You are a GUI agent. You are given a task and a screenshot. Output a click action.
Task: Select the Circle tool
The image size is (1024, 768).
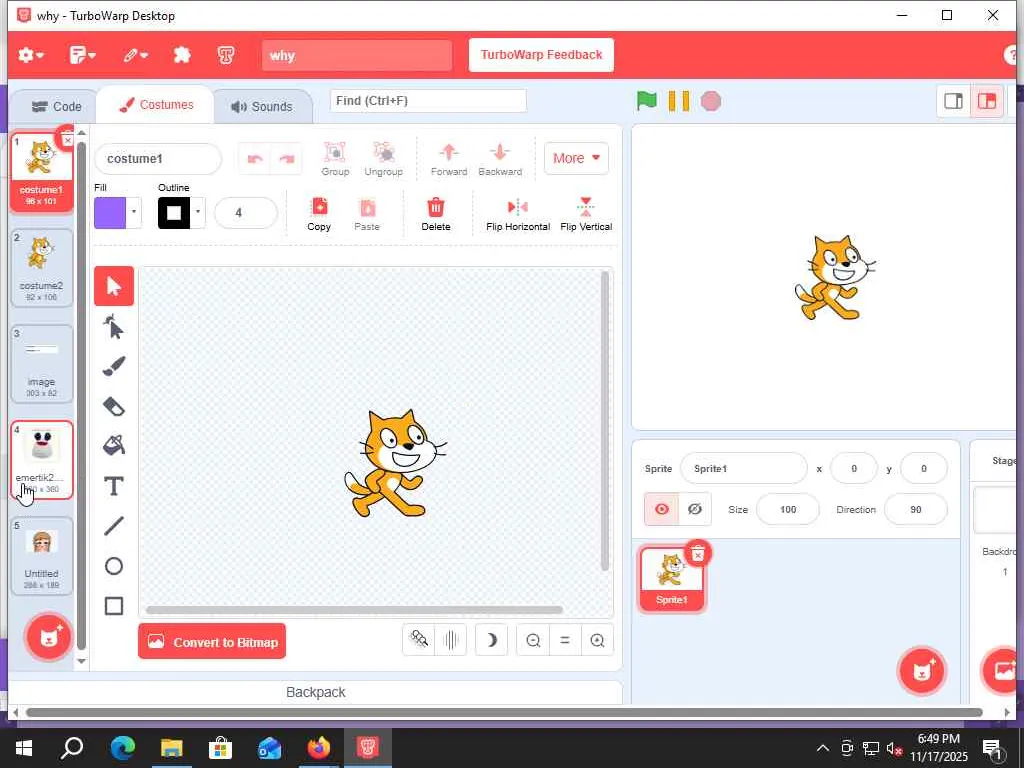114,566
